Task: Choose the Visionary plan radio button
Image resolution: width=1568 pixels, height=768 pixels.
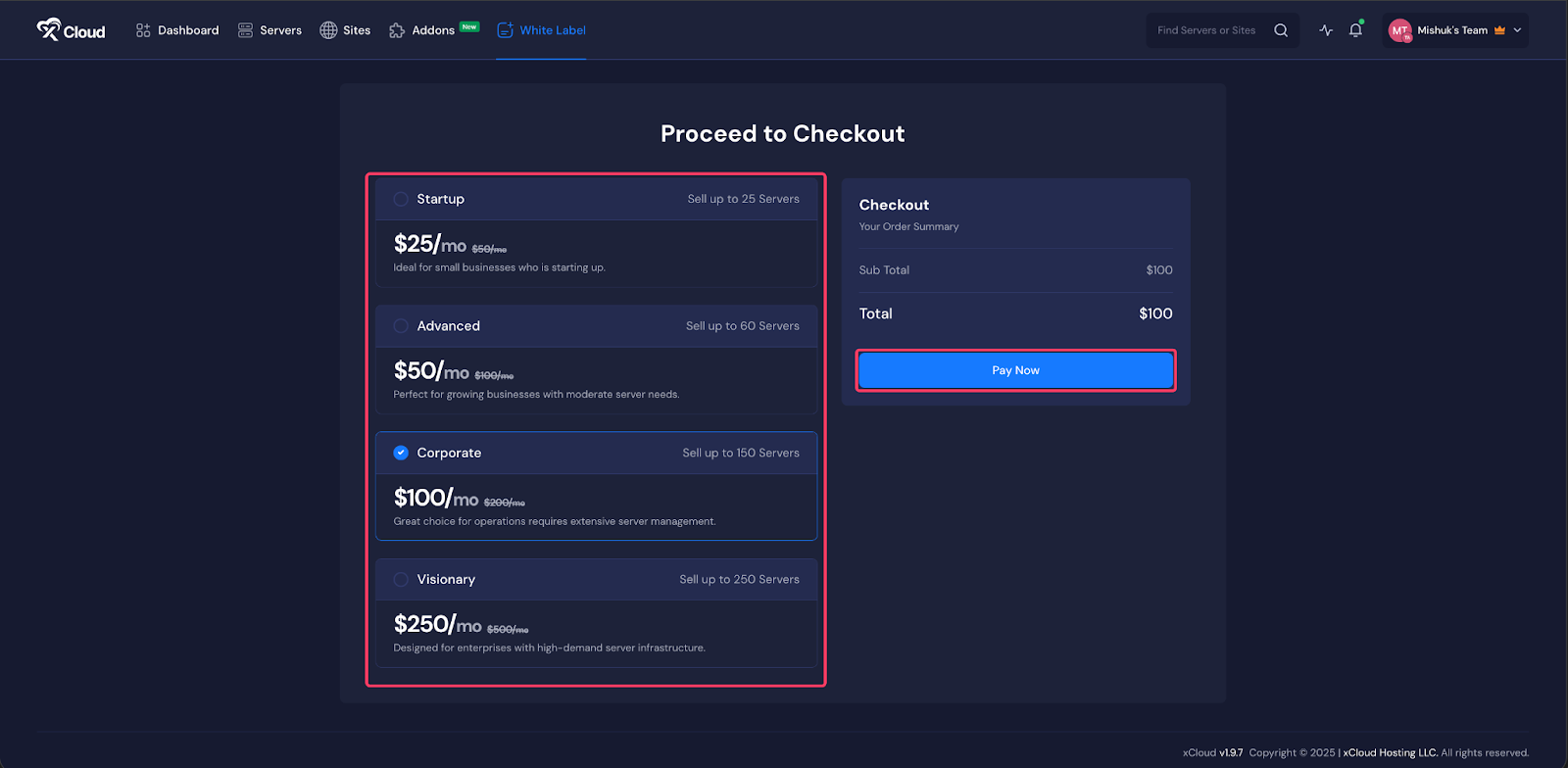Action: [x=401, y=580]
